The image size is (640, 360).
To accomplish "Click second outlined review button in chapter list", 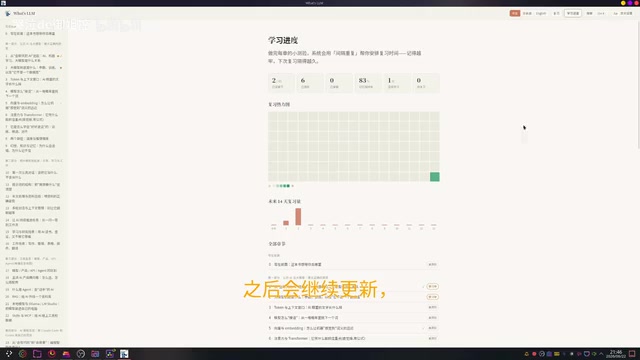I will [x=433, y=297].
